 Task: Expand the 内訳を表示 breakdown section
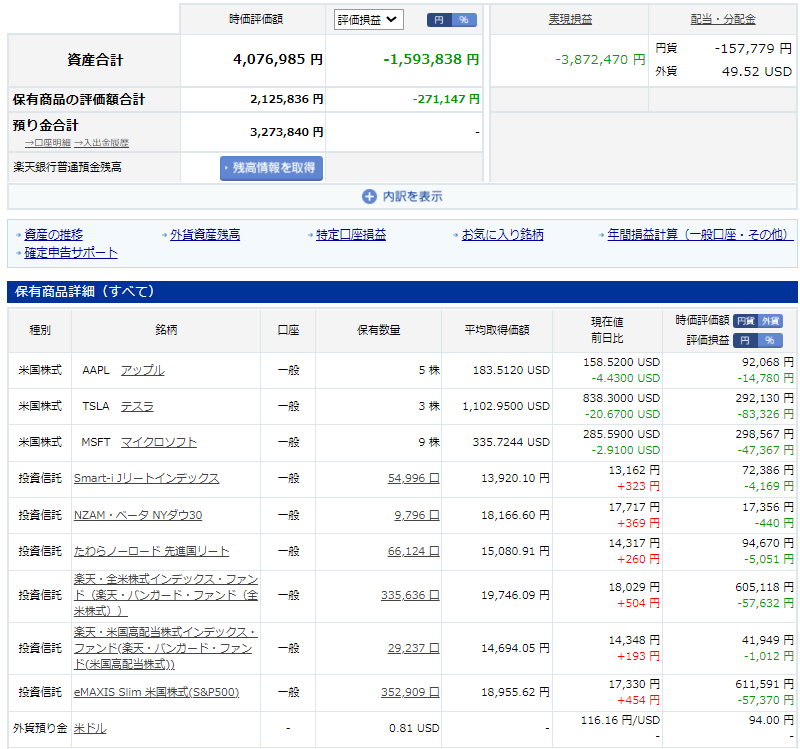412,197
